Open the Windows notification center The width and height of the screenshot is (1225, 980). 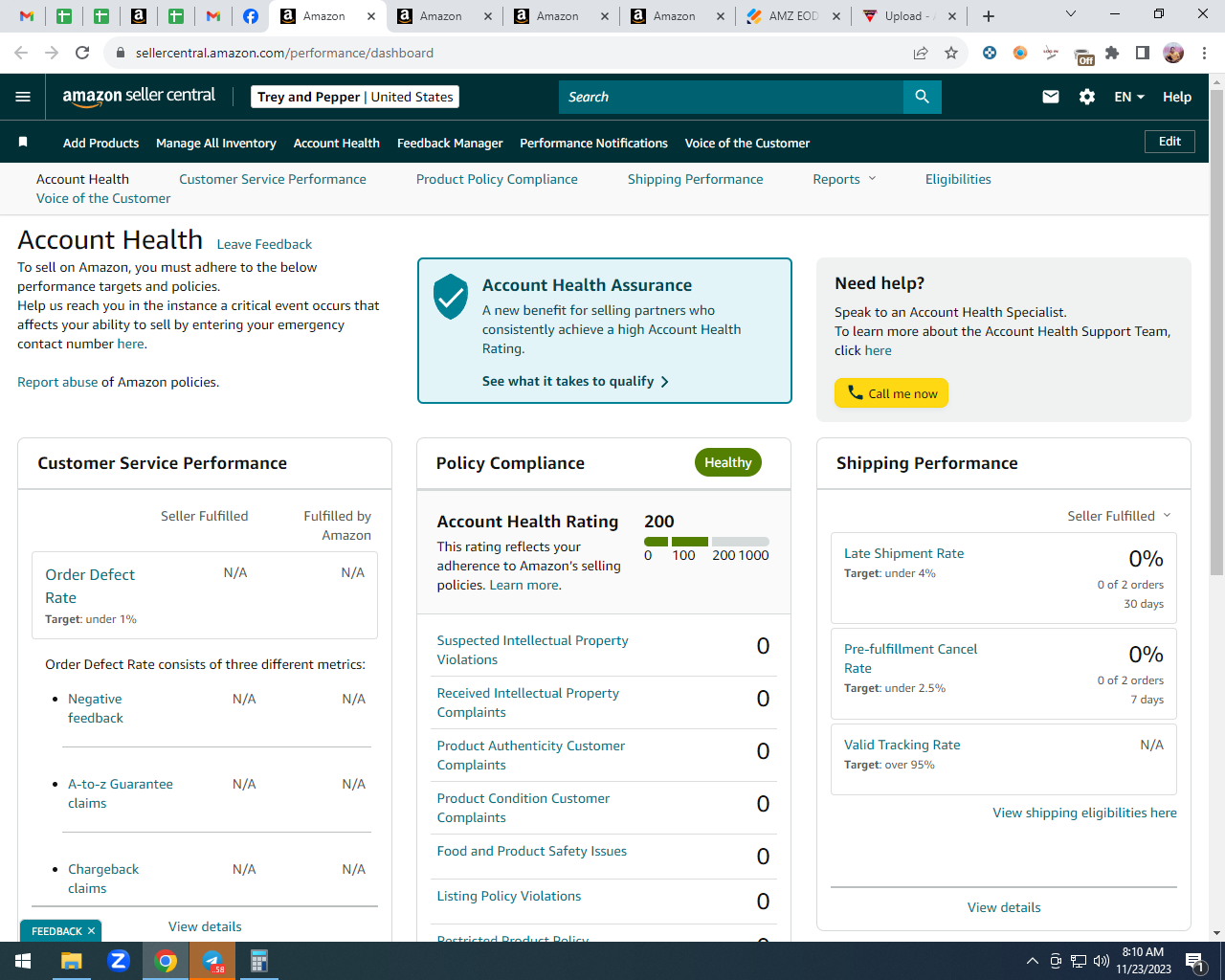tap(1195, 961)
